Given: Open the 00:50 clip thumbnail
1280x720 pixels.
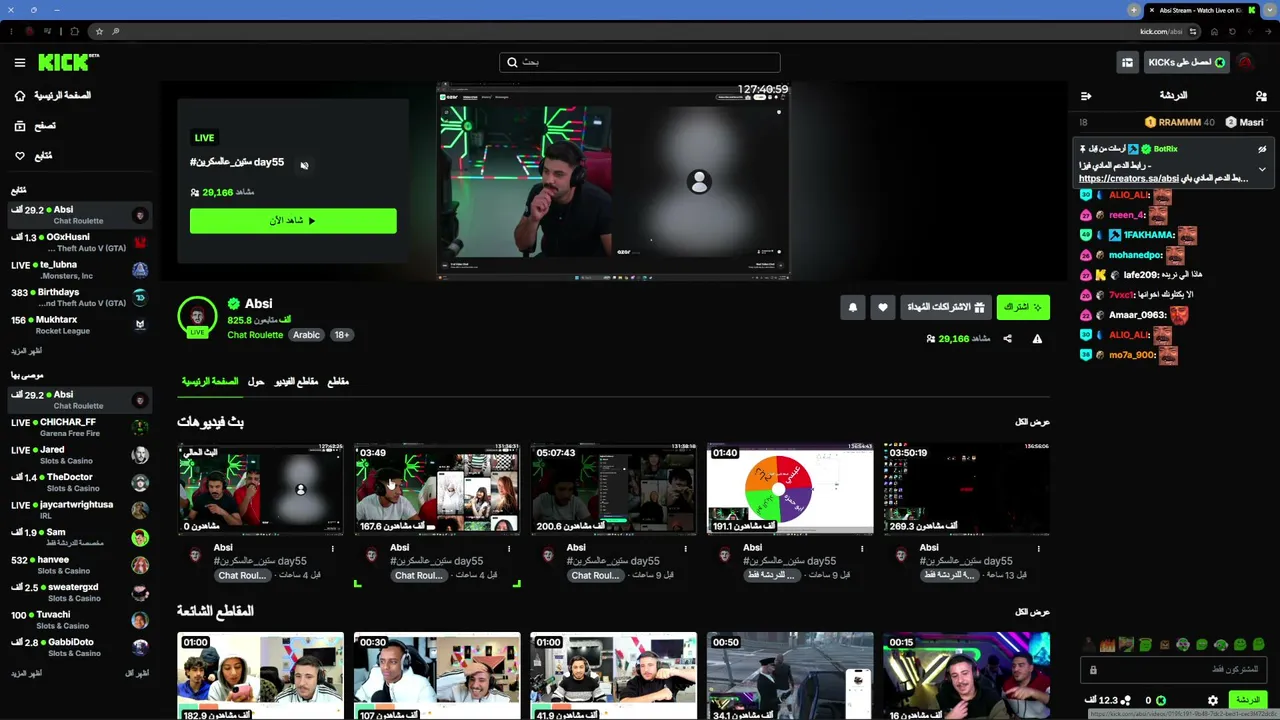Looking at the screenshot, I should point(790,676).
